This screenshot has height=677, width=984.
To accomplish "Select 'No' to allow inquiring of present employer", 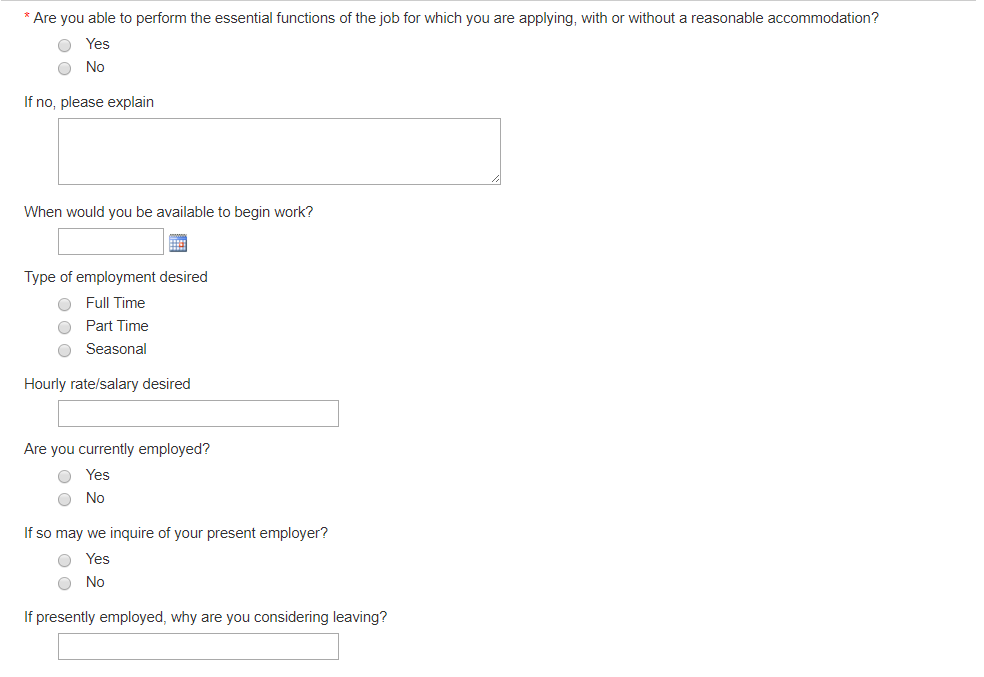I will 64,582.
